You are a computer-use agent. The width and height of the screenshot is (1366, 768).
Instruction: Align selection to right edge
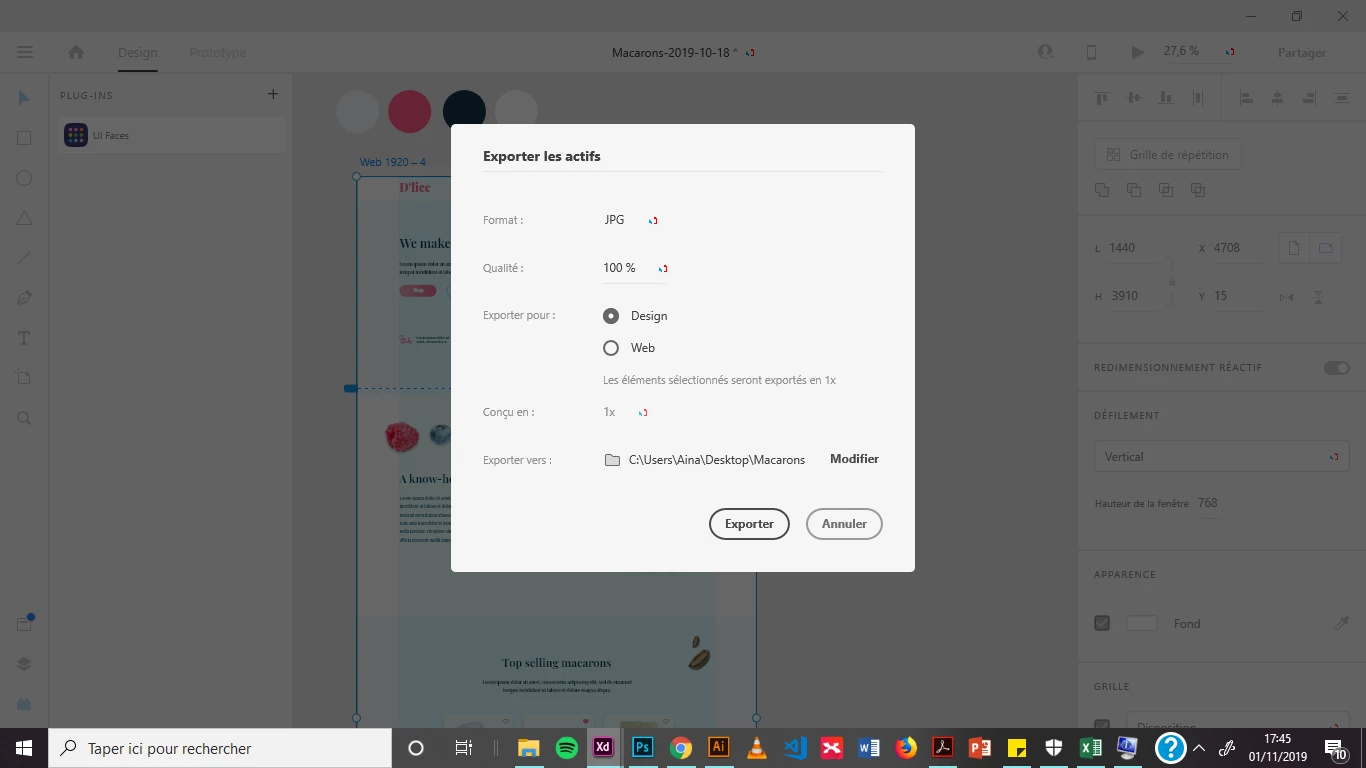pos(1310,98)
